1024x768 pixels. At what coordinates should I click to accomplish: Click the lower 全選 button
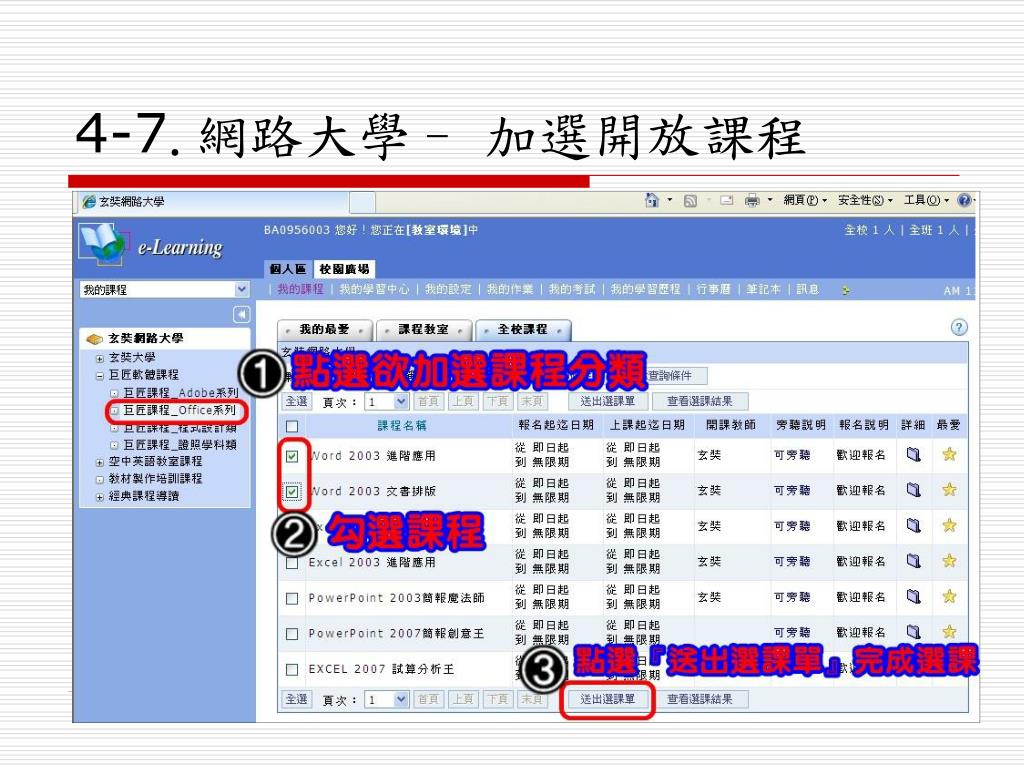click(296, 699)
